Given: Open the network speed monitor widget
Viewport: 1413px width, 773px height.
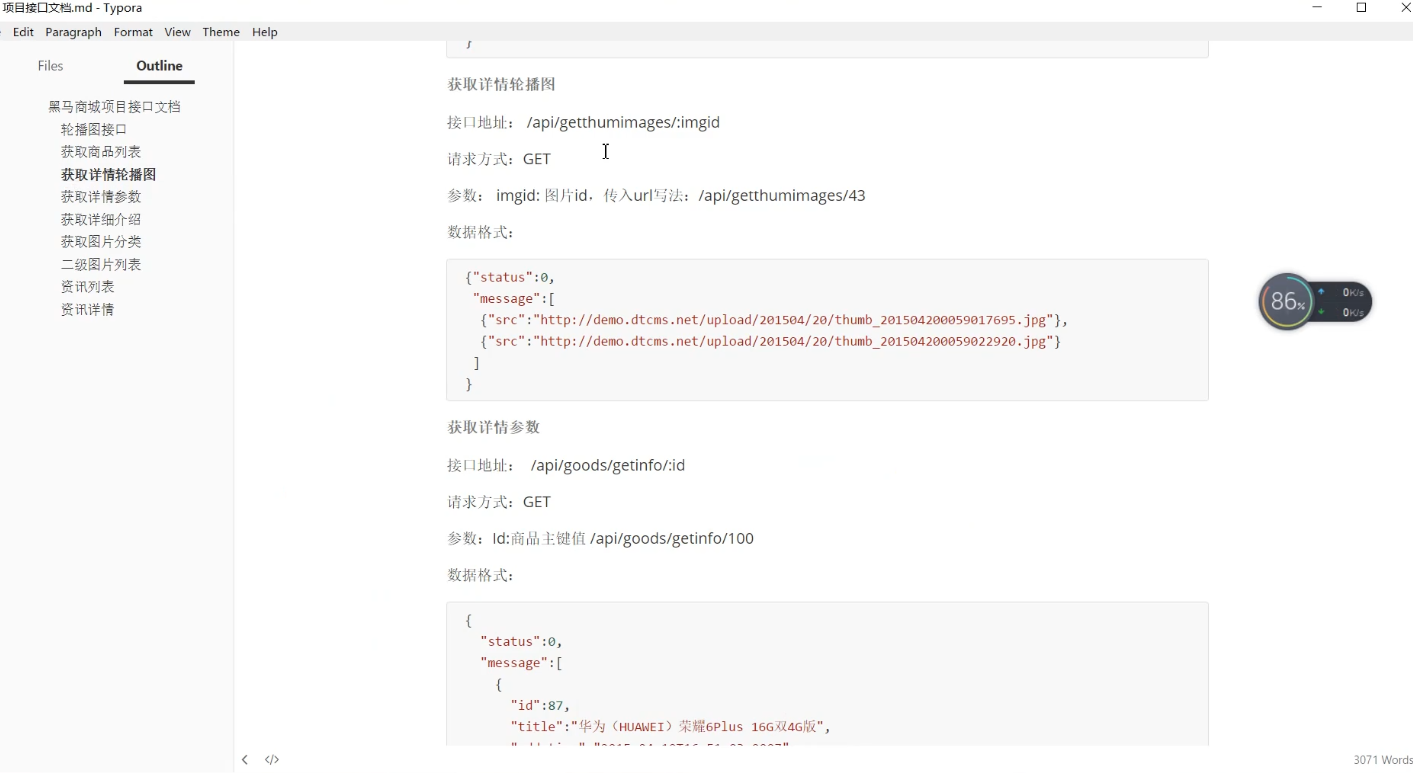Looking at the screenshot, I should (1315, 301).
